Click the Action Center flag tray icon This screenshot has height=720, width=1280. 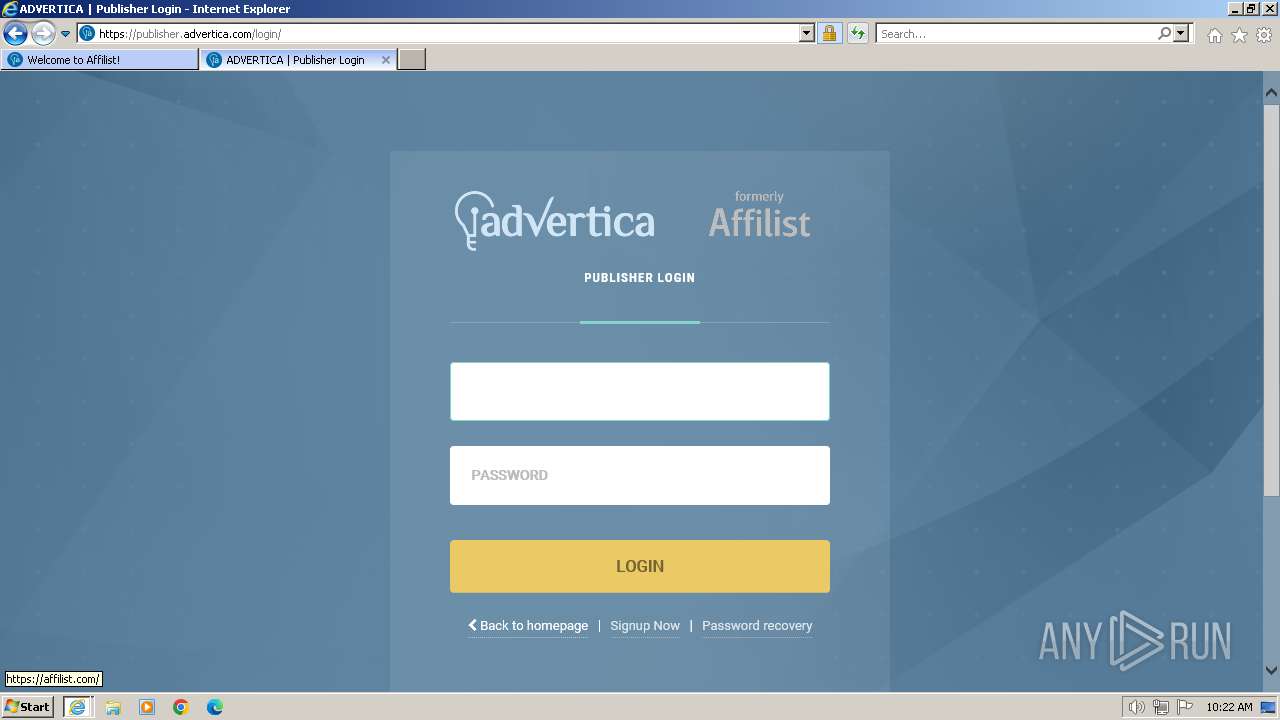(1185, 707)
